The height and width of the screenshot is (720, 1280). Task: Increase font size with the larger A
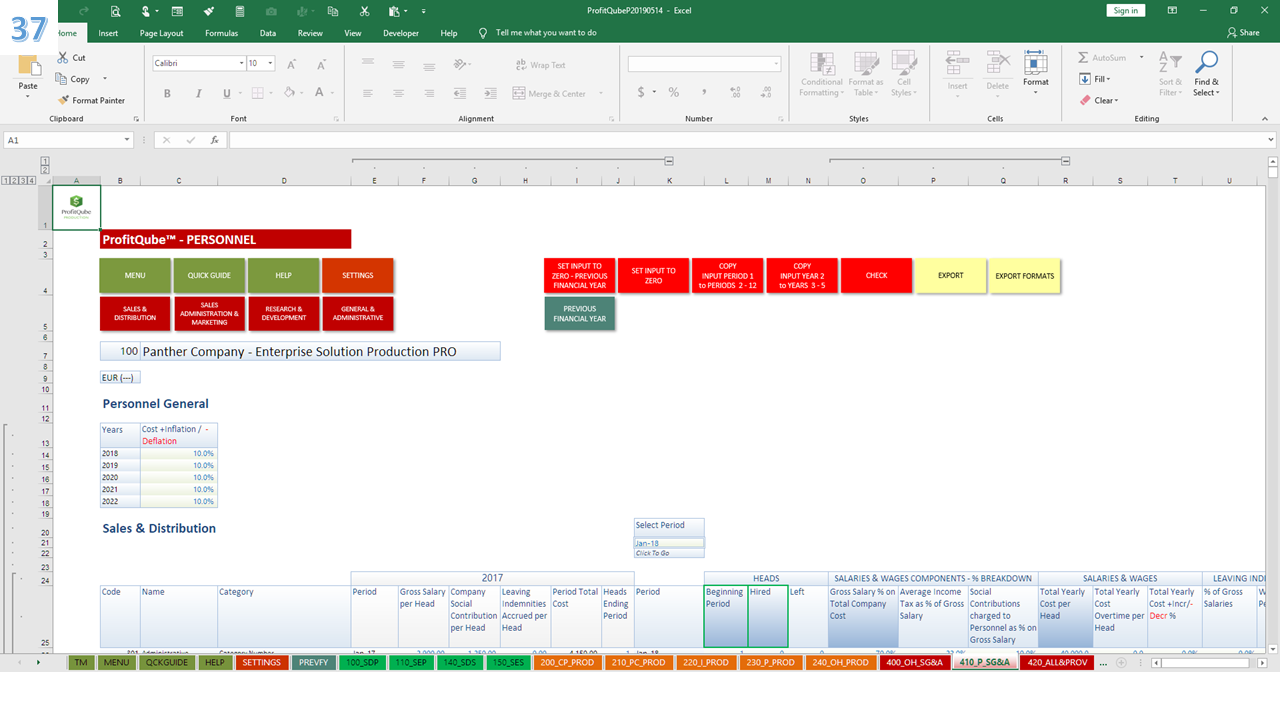(292, 63)
